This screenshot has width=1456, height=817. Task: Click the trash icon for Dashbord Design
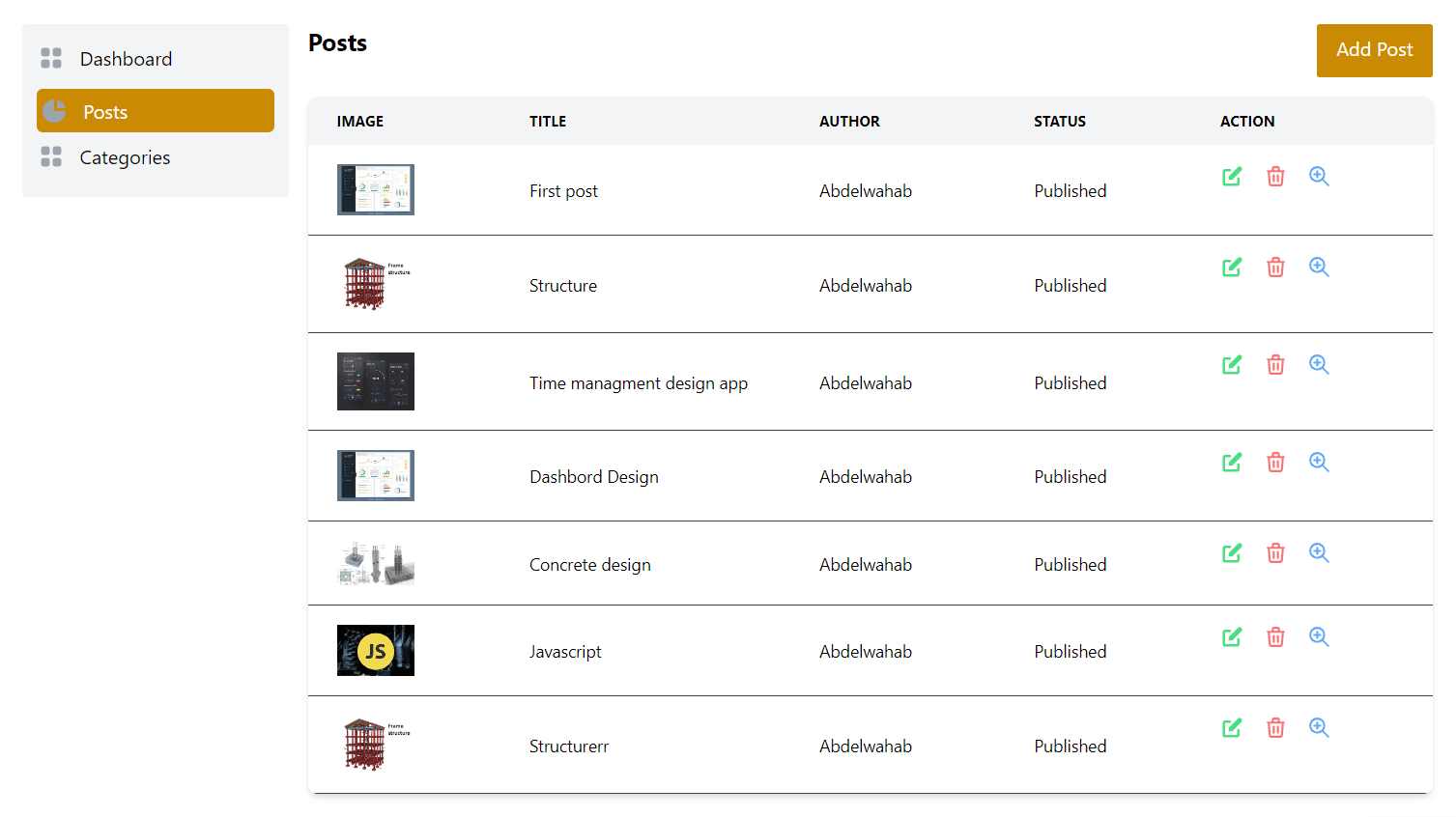click(1275, 462)
